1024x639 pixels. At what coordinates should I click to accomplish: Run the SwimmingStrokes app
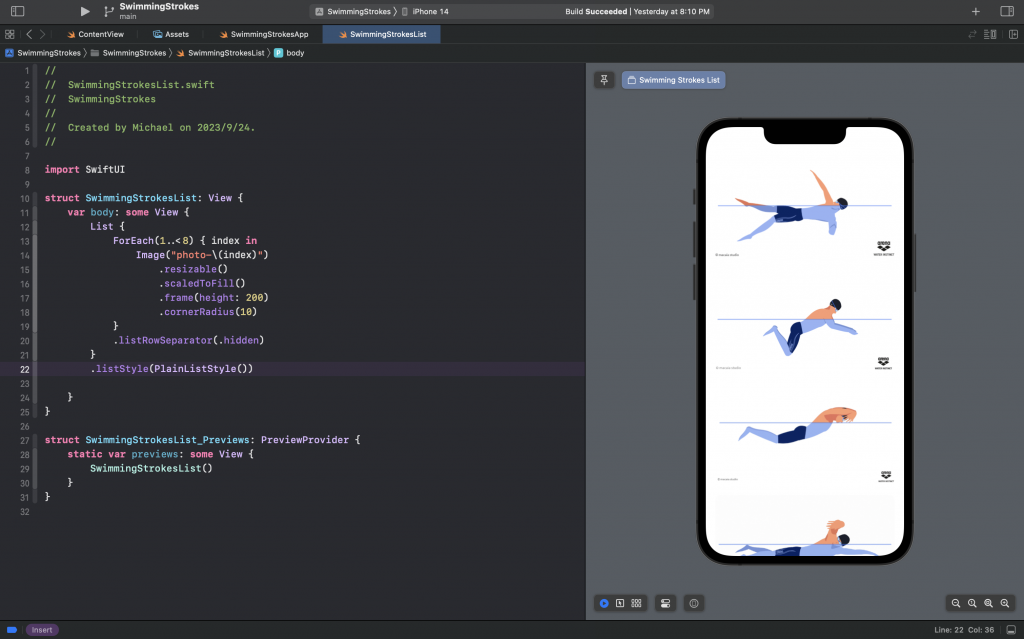[x=85, y=11]
